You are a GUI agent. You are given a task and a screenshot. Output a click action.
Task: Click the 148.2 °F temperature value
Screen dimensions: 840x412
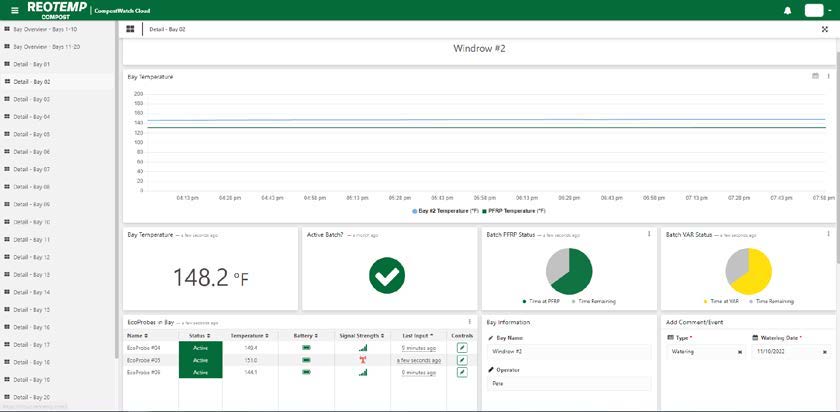[211, 278]
